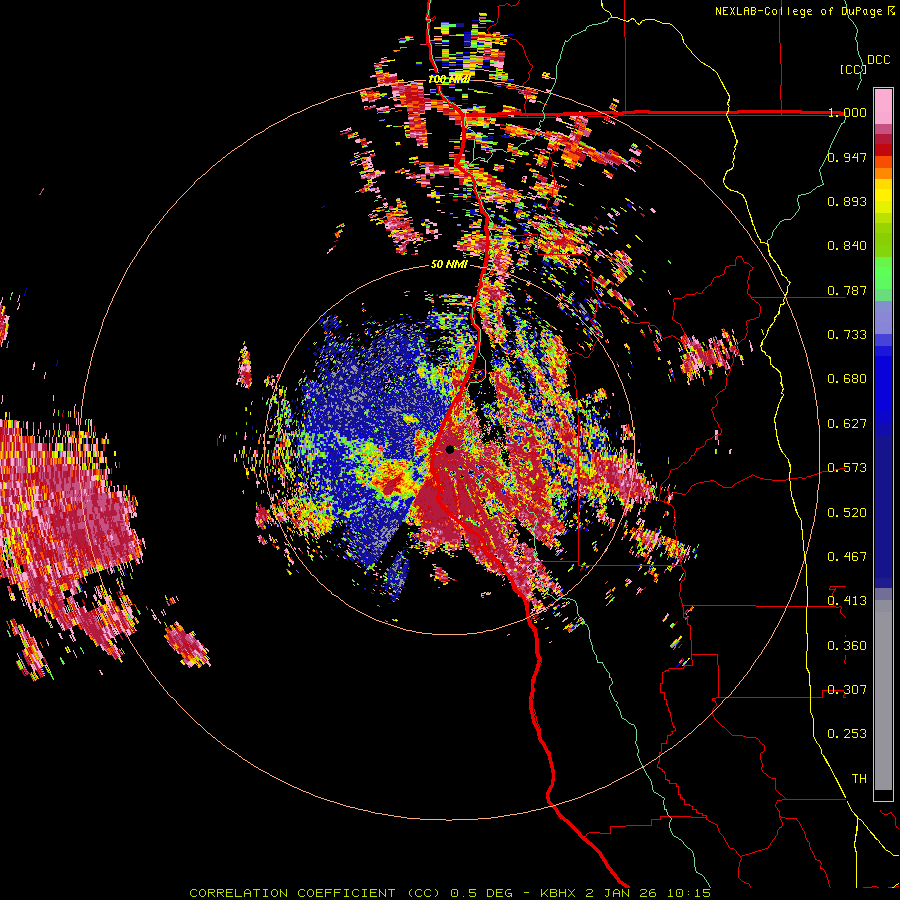The height and width of the screenshot is (900, 900).
Task: Click the 0.947 legend value
Action: (x=847, y=157)
